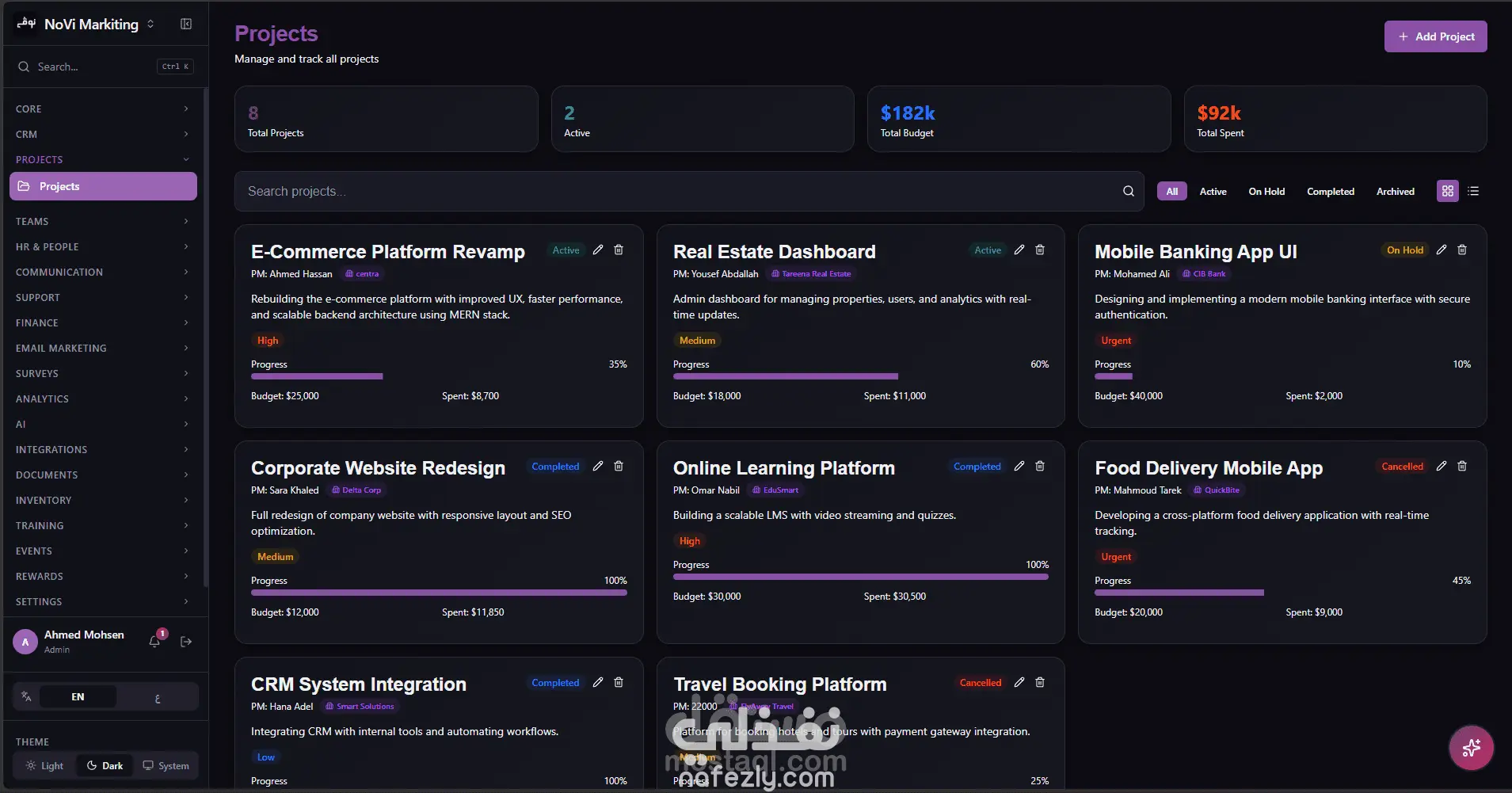Switch to grid view layout
This screenshot has width=1512, height=793.
(1448, 191)
